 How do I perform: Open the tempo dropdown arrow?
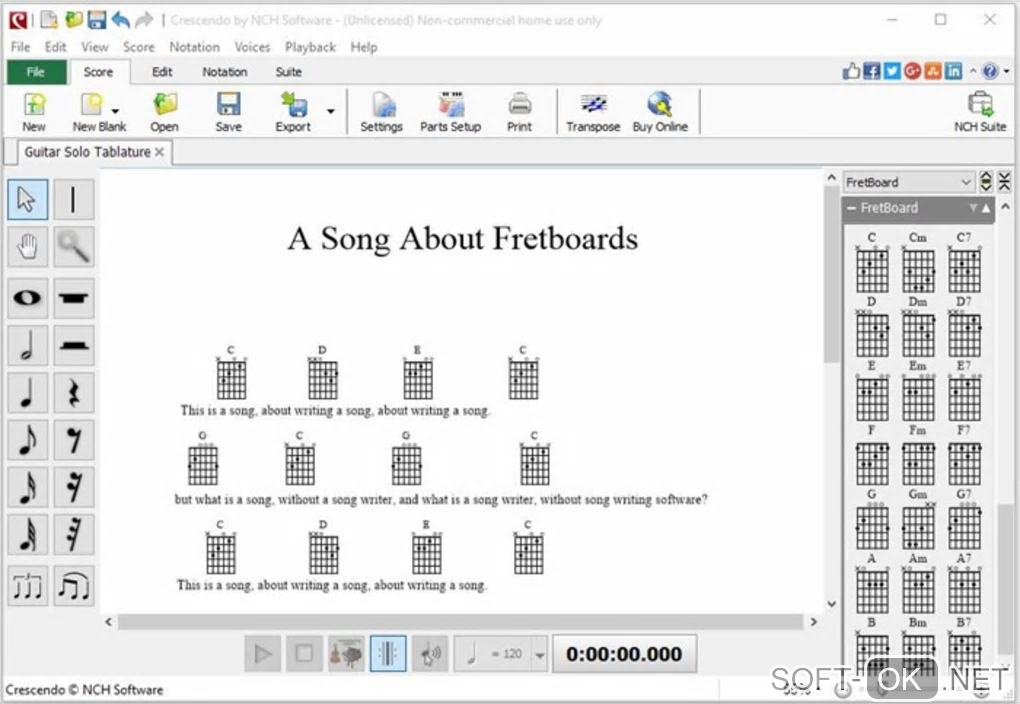(x=539, y=655)
